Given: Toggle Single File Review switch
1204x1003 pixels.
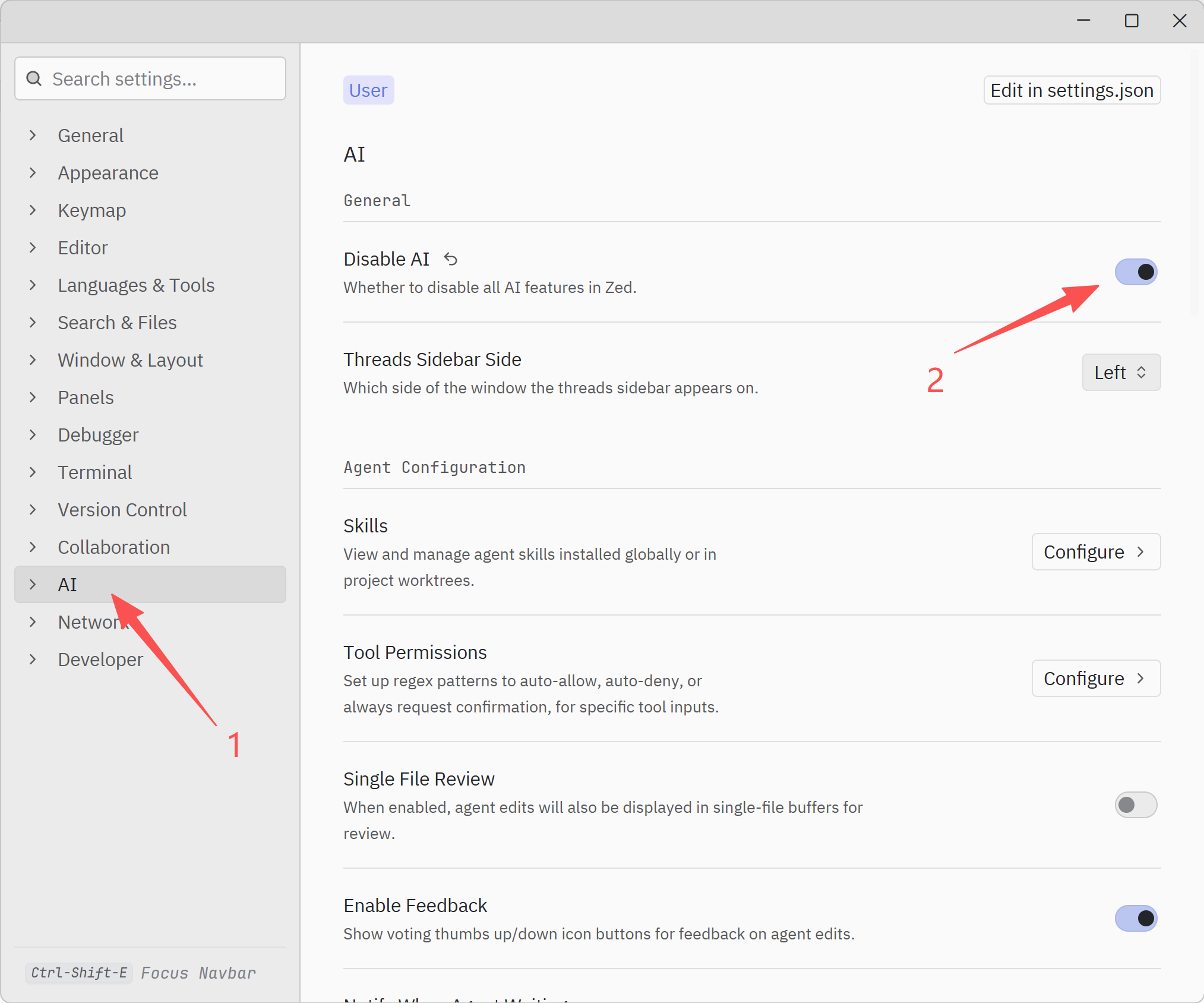Looking at the screenshot, I should coord(1136,805).
